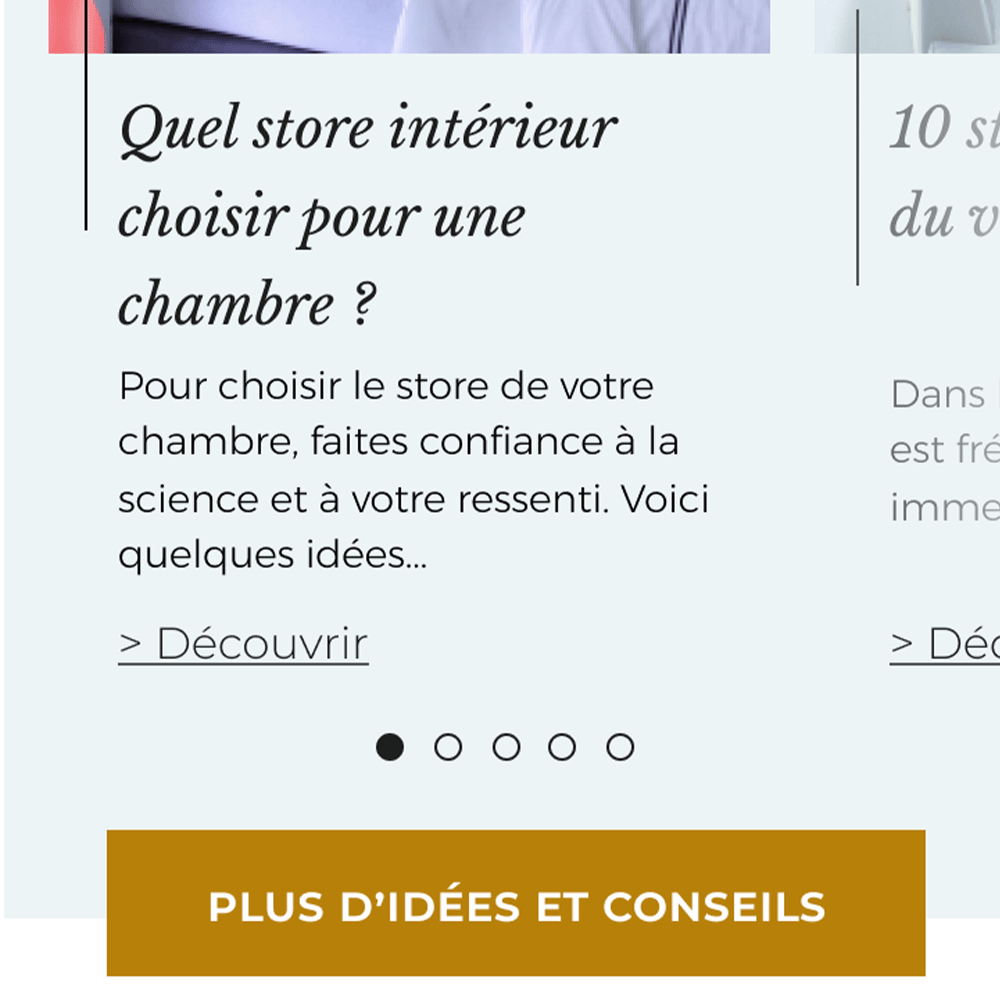Click the '>' arrow before the first 'Découvrir'
The image size is (1000, 1000).
[x=130, y=645]
